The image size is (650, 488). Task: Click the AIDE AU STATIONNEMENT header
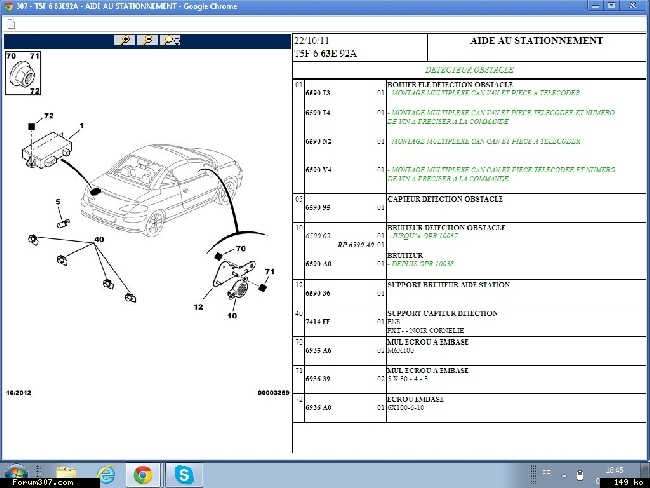coord(536,41)
